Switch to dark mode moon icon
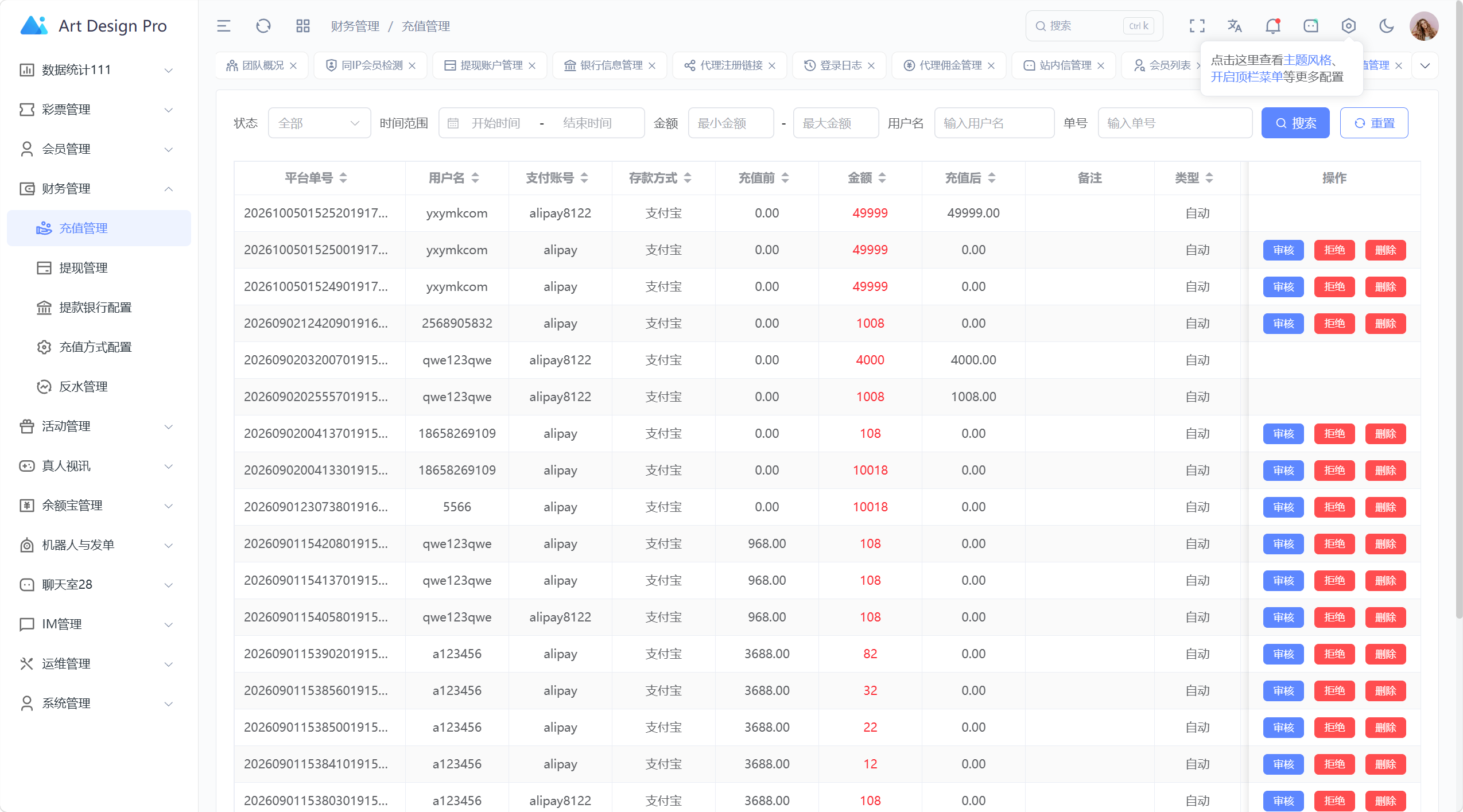Viewport: 1463px width, 812px height. 1387,26
